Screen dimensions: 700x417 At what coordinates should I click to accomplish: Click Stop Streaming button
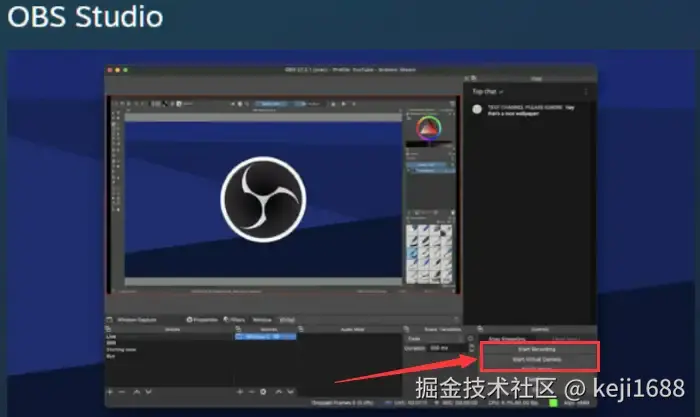pyautogui.click(x=507, y=339)
